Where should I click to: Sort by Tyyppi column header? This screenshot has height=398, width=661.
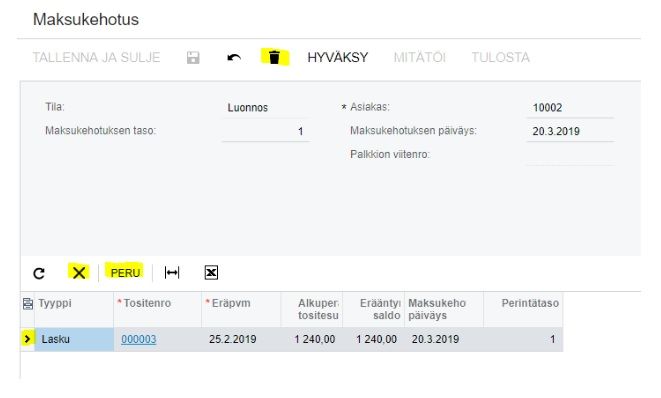point(74,309)
